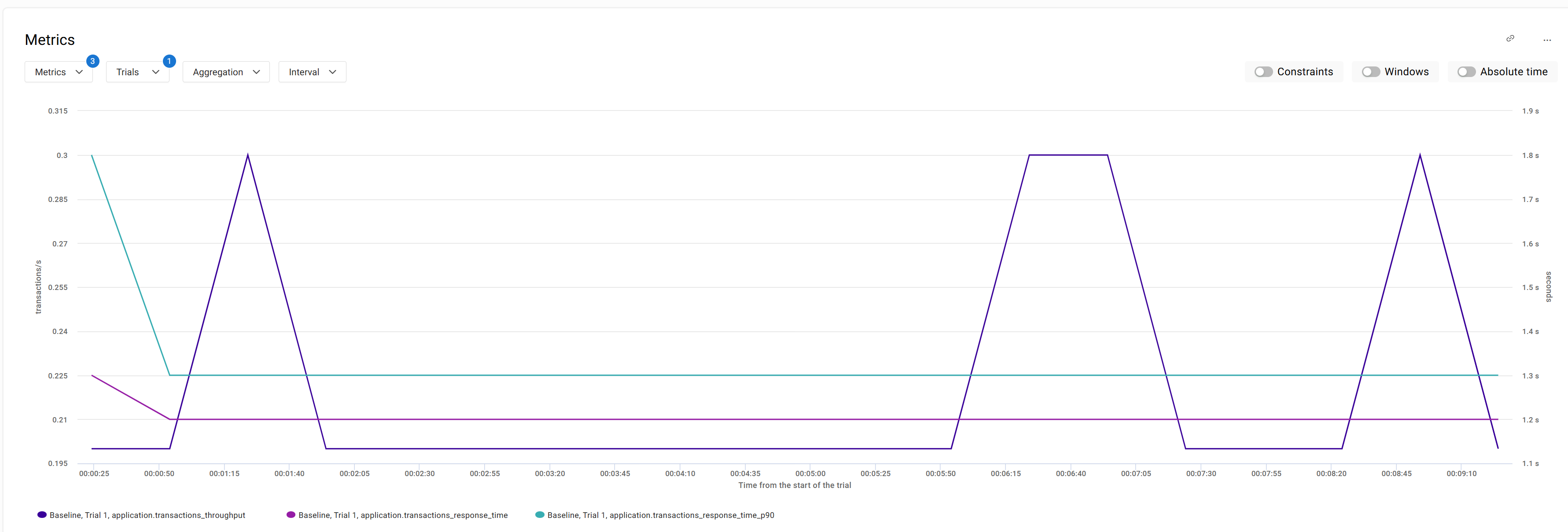Click the transactions_response_time legend label

tap(403, 515)
